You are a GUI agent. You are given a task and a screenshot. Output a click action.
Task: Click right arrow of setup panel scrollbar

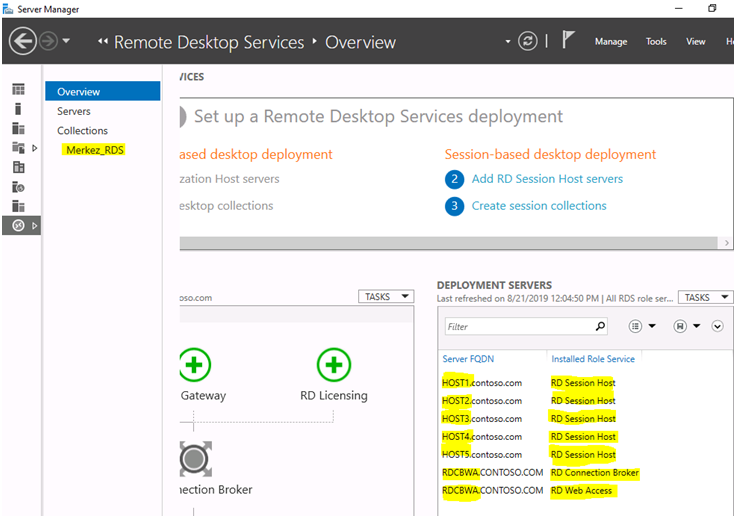[726, 243]
